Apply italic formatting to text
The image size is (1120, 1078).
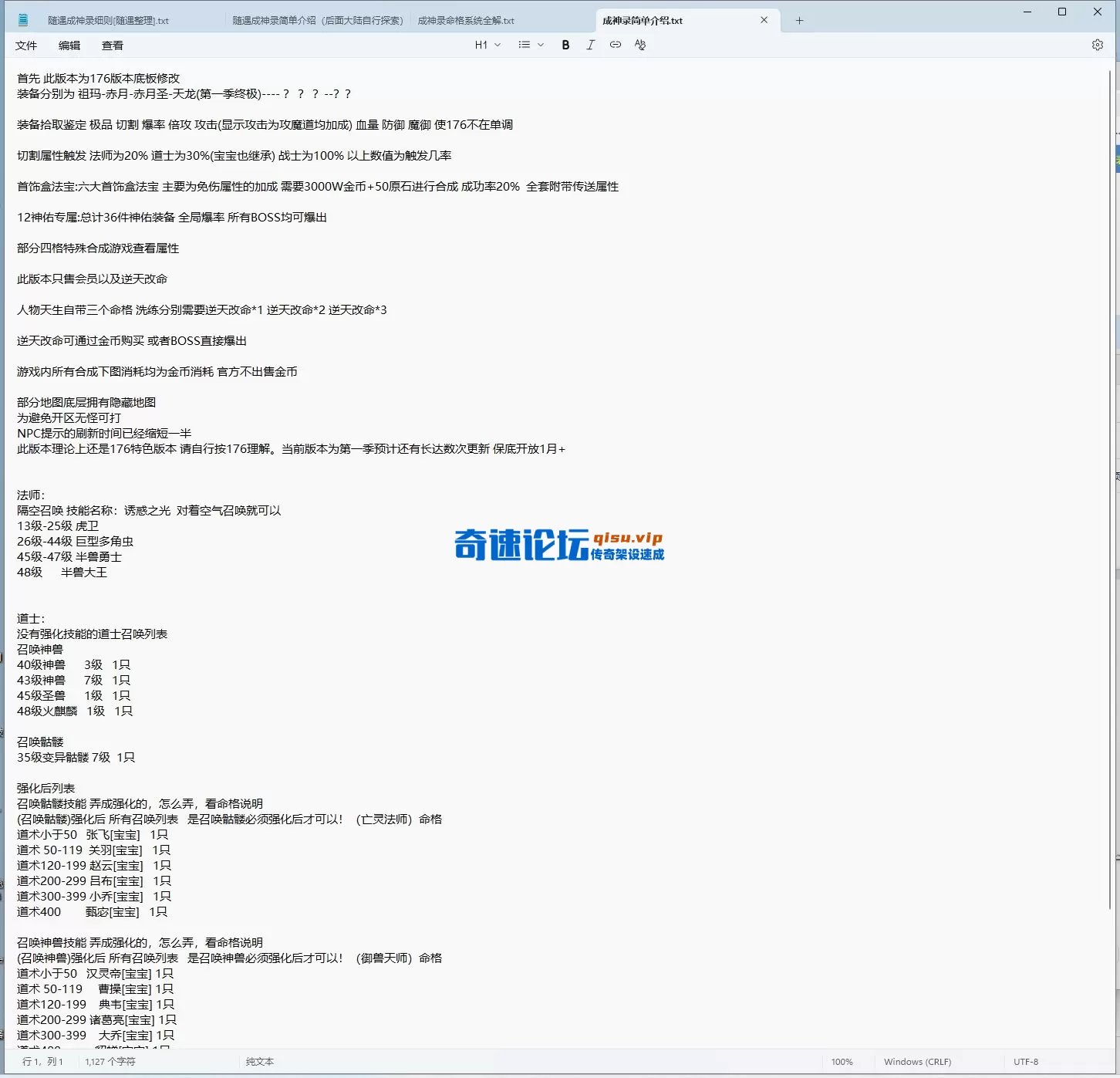click(x=590, y=45)
